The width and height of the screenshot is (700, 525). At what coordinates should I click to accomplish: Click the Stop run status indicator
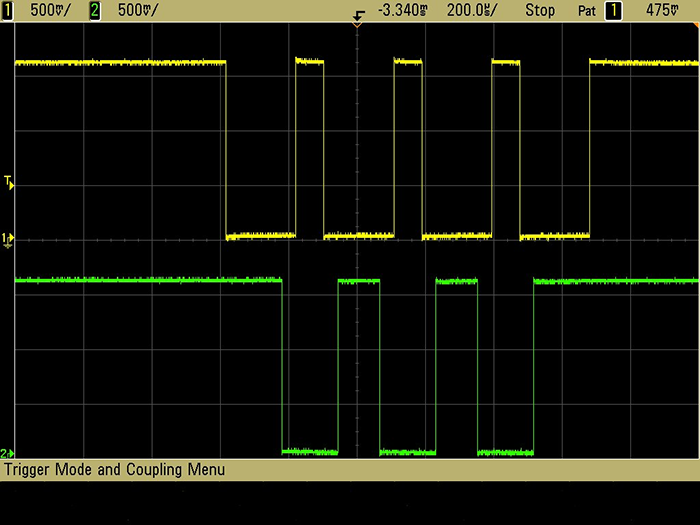tap(540, 10)
